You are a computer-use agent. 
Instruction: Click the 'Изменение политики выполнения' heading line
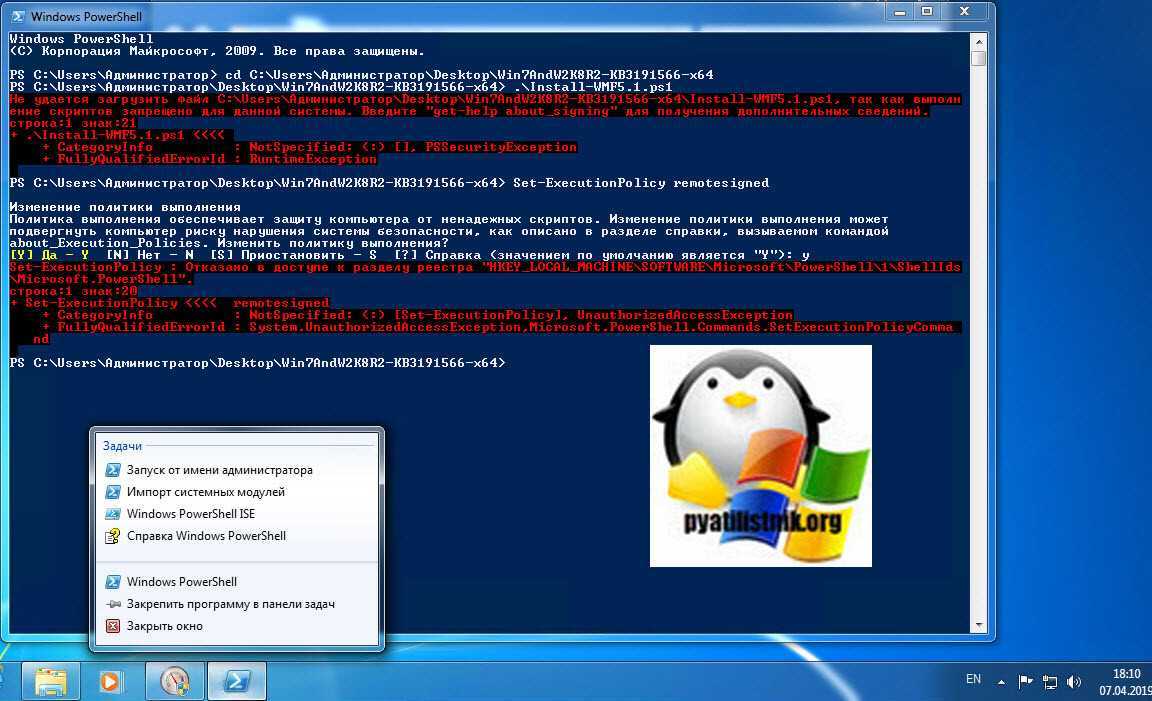[125, 207]
